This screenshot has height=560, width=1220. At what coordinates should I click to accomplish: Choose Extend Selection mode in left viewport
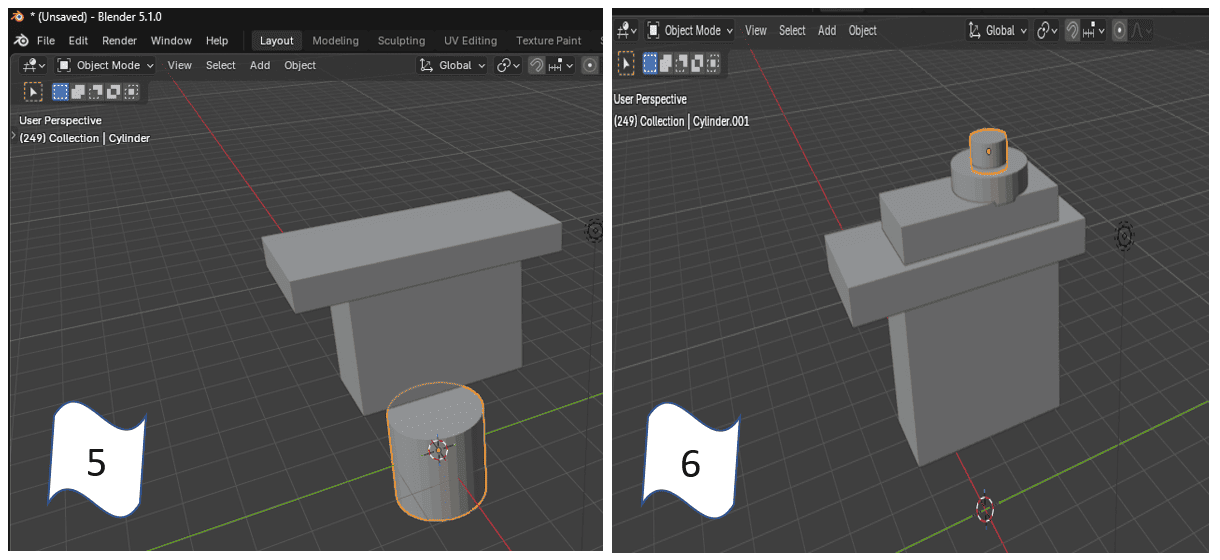pos(78,92)
